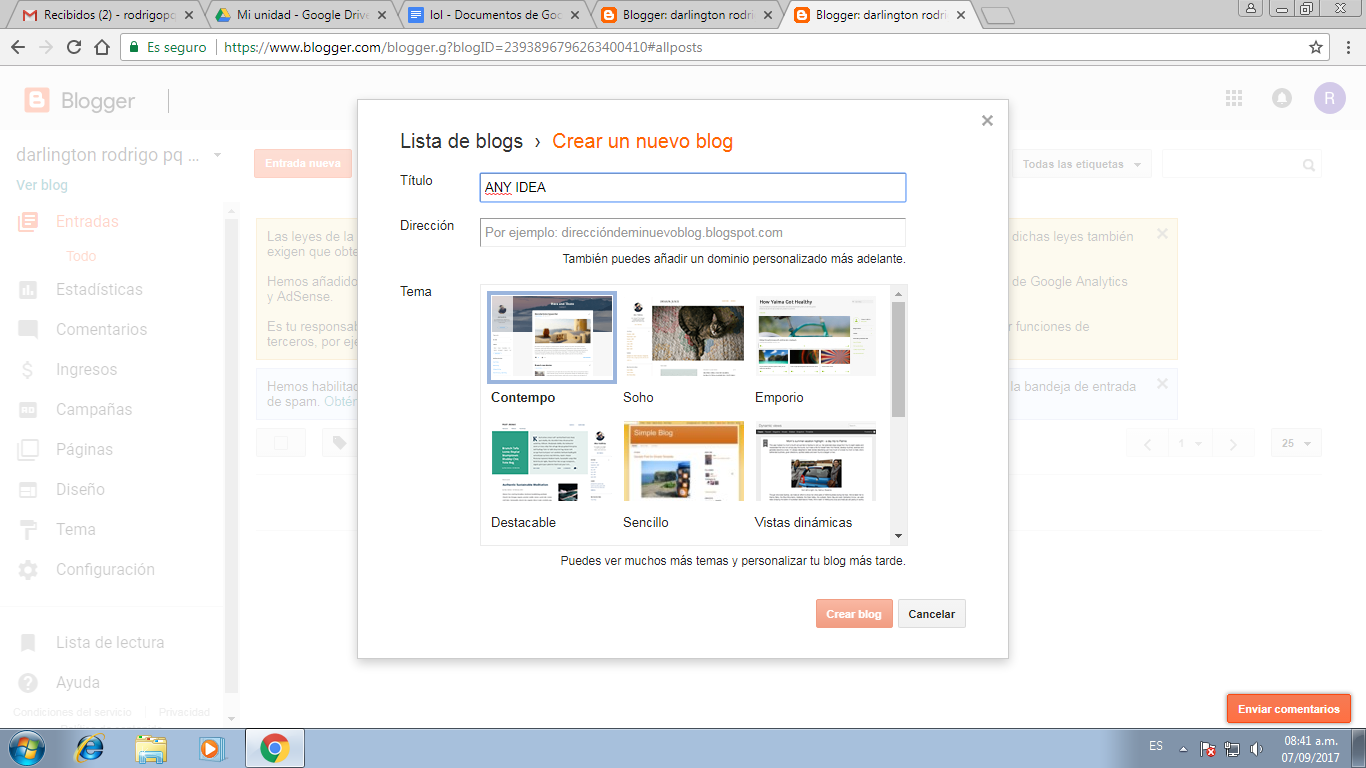Click the Cancelar button
The height and width of the screenshot is (768, 1366).
(x=932, y=614)
